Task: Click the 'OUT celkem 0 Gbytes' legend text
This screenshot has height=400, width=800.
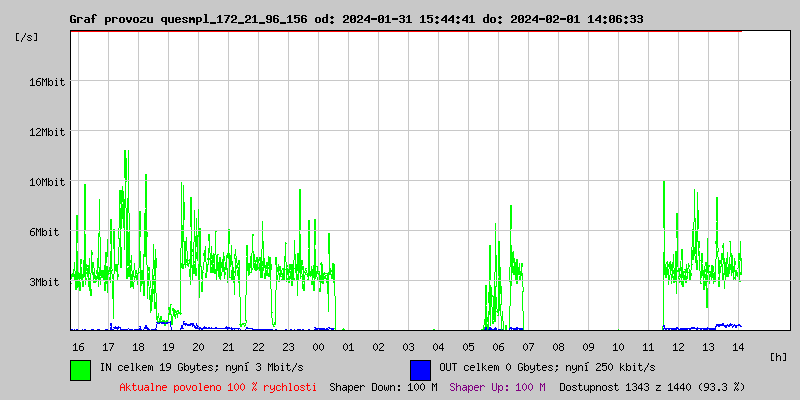Action: click(x=547, y=367)
